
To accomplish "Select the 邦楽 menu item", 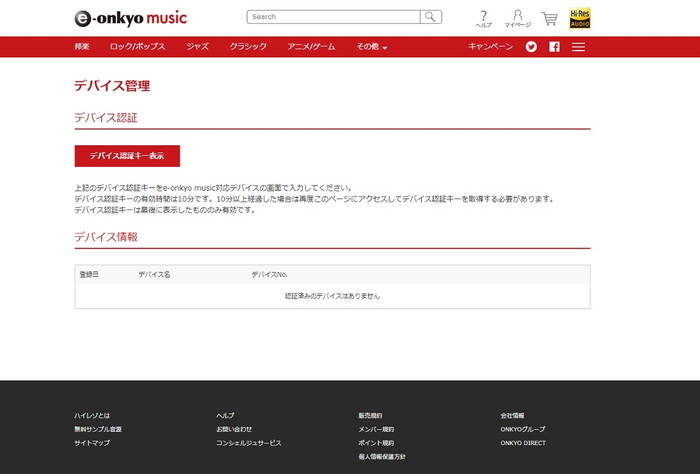I will click(x=82, y=46).
